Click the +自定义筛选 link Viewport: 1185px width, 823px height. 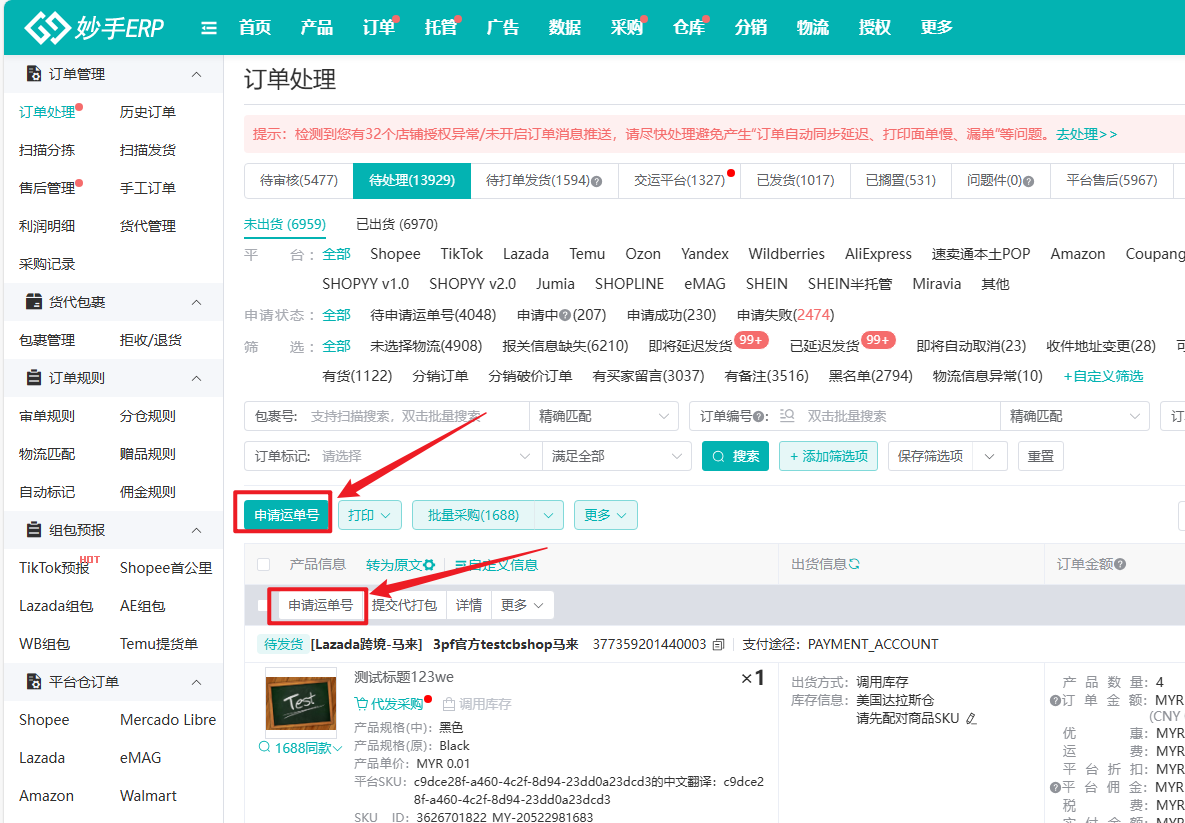1103,376
